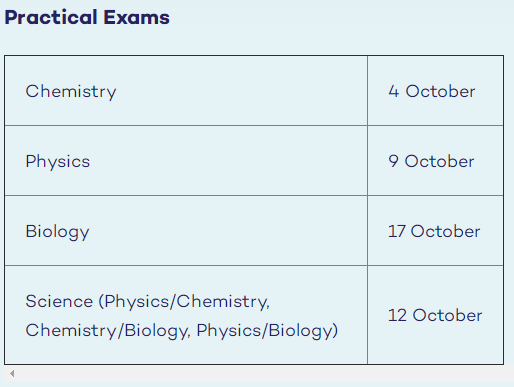Select the 17 October date cell
This screenshot has height=387, width=514.
coord(435,231)
